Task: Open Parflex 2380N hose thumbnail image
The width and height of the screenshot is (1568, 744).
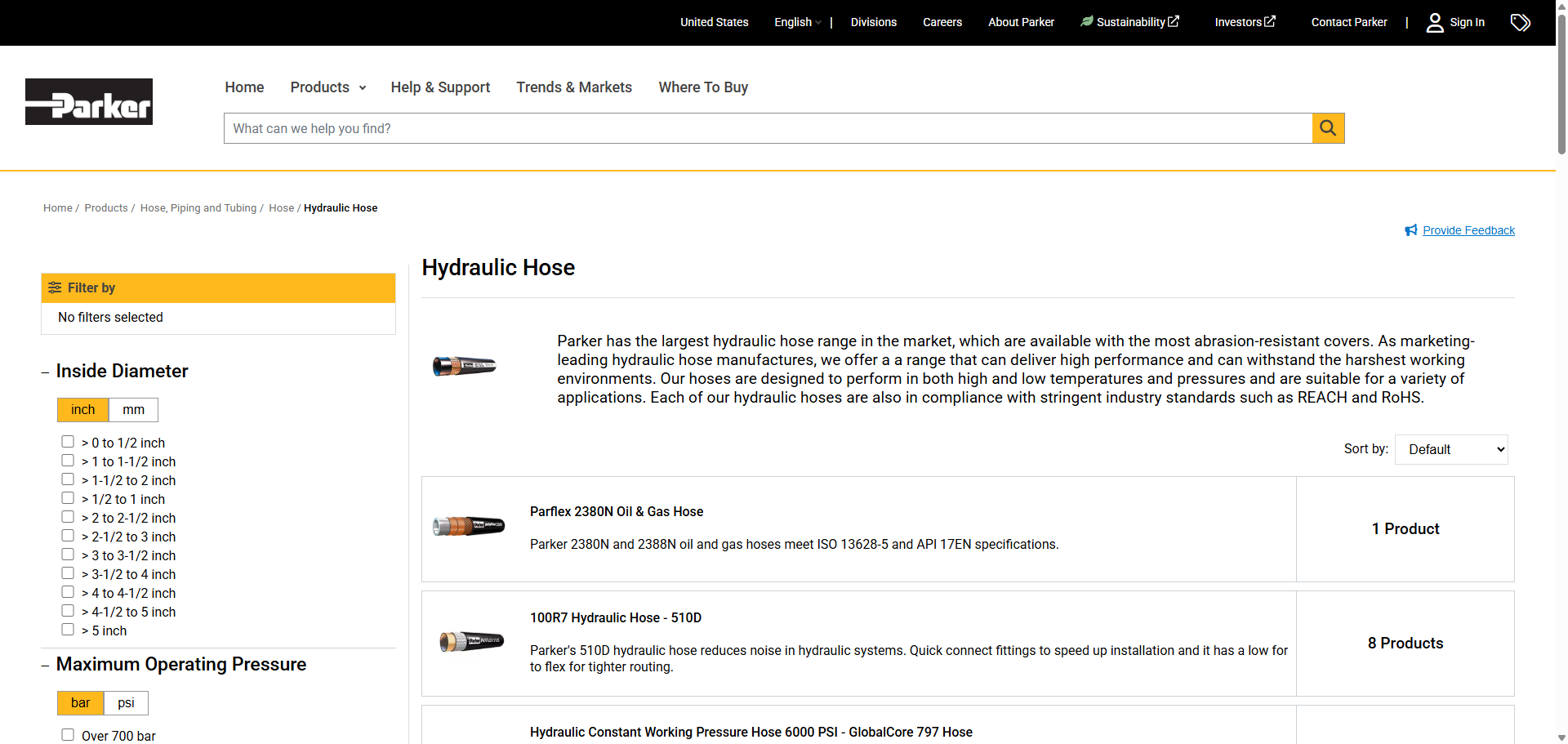Action: pyautogui.click(x=469, y=527)
